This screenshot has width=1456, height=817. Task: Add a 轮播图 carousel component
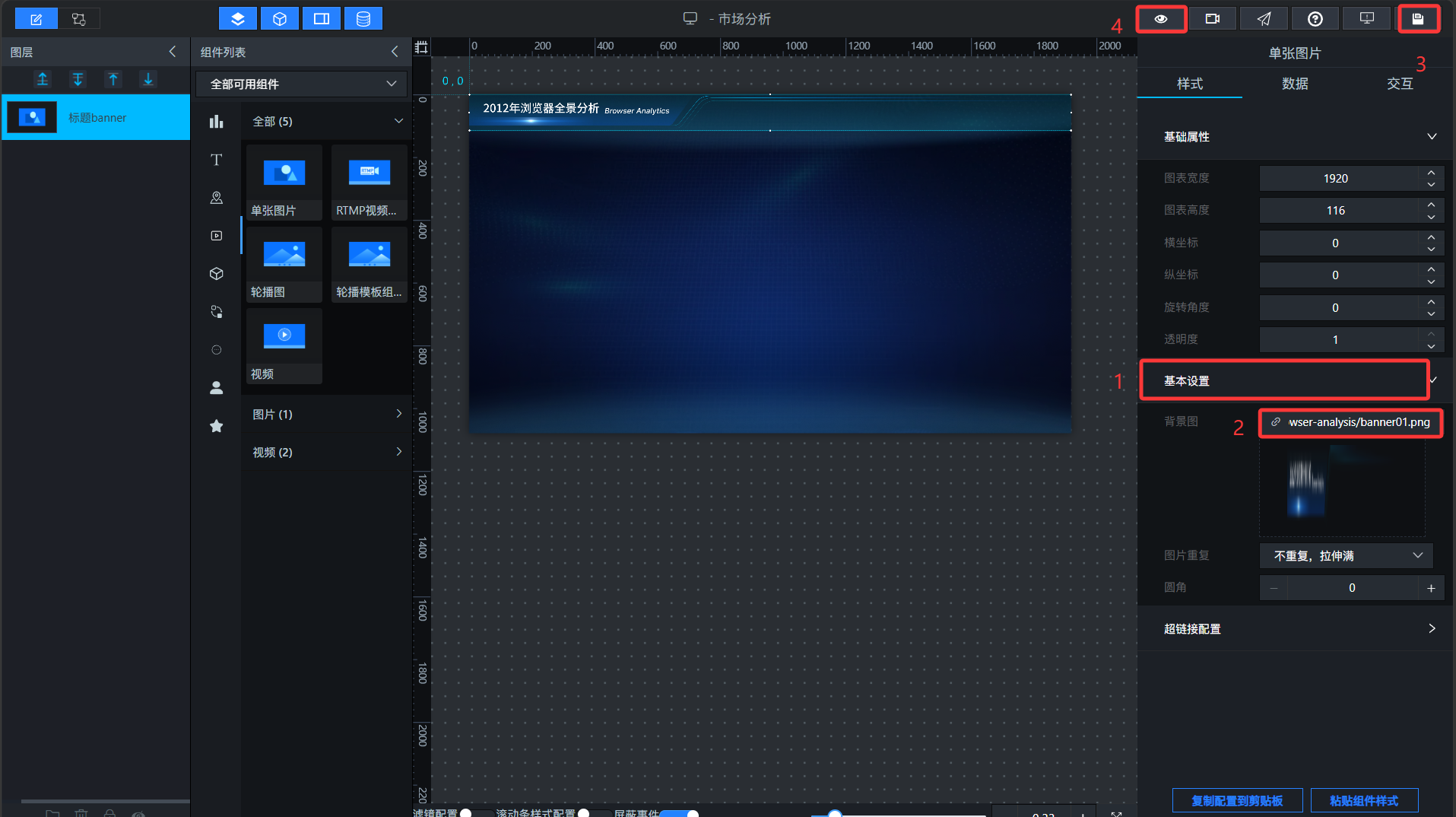pos(284,265)
